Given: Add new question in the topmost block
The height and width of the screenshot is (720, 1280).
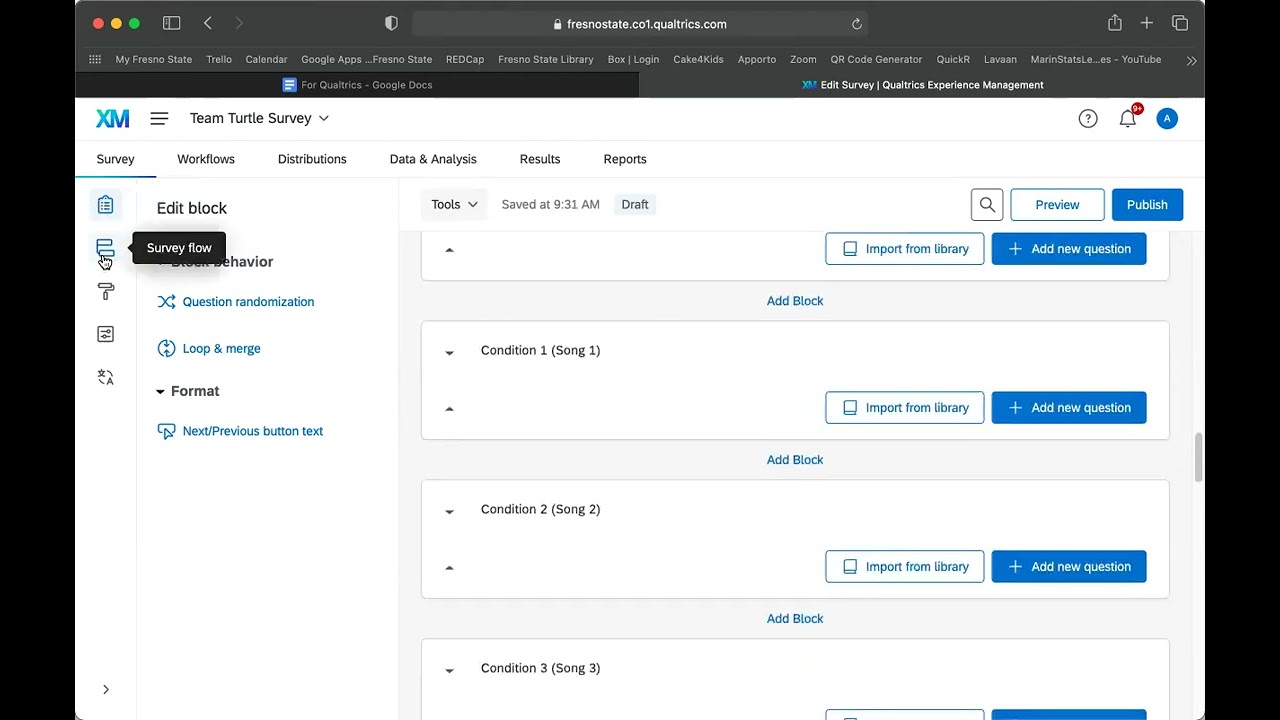Looking at the screenshot, I should click(x=1069, y=249).
